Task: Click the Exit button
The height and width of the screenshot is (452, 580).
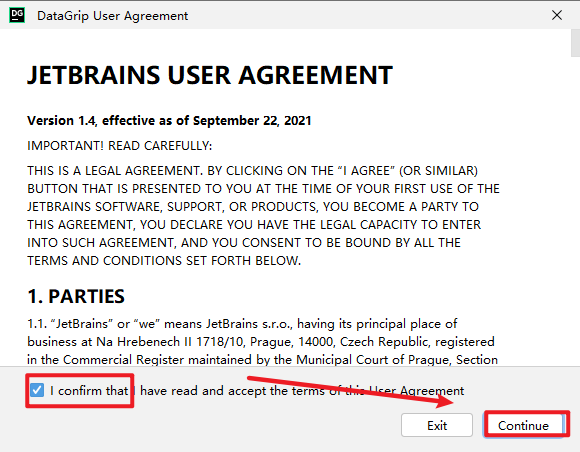Action: click(437, 425)
